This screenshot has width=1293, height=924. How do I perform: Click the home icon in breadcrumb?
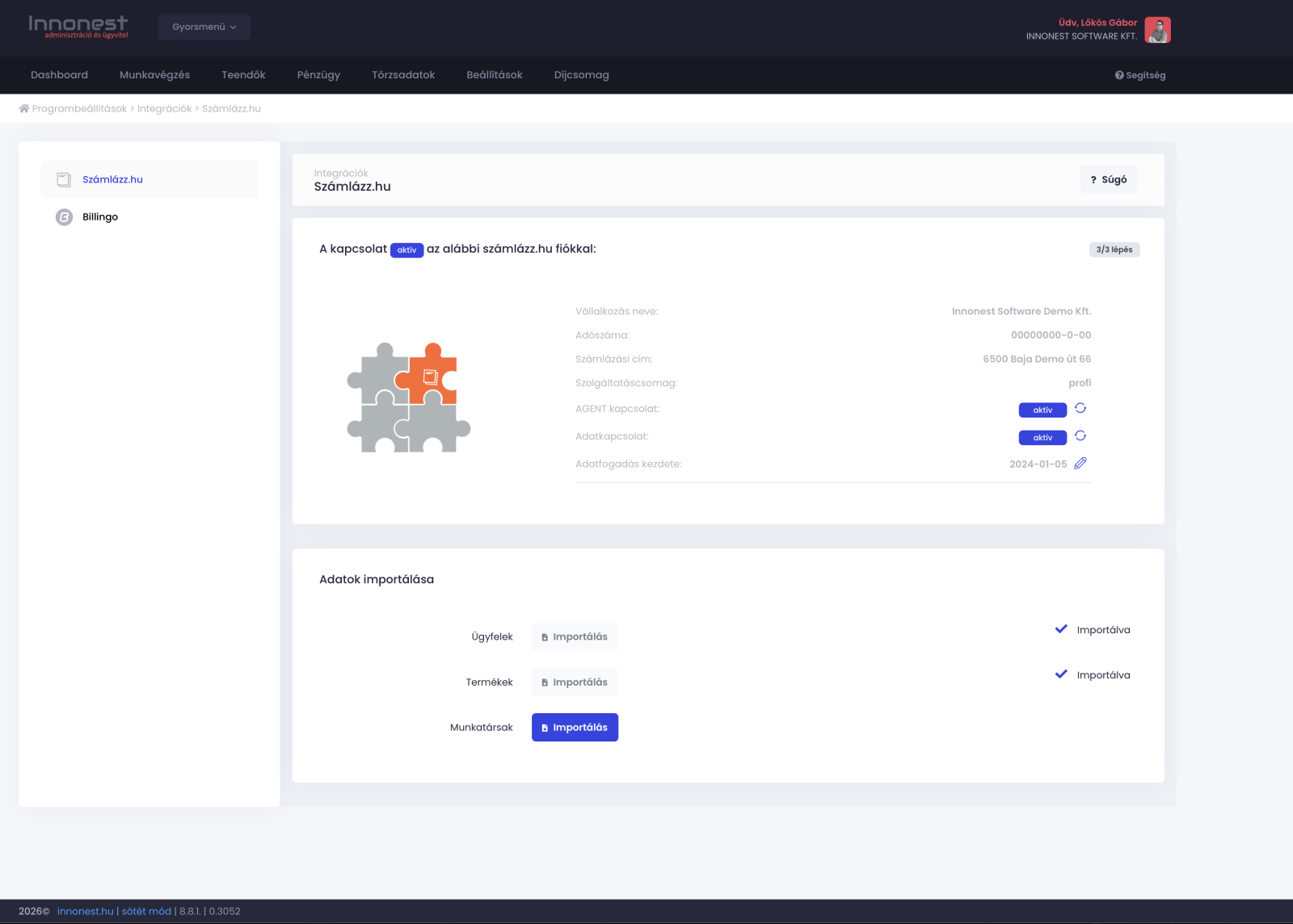point(24,108)
